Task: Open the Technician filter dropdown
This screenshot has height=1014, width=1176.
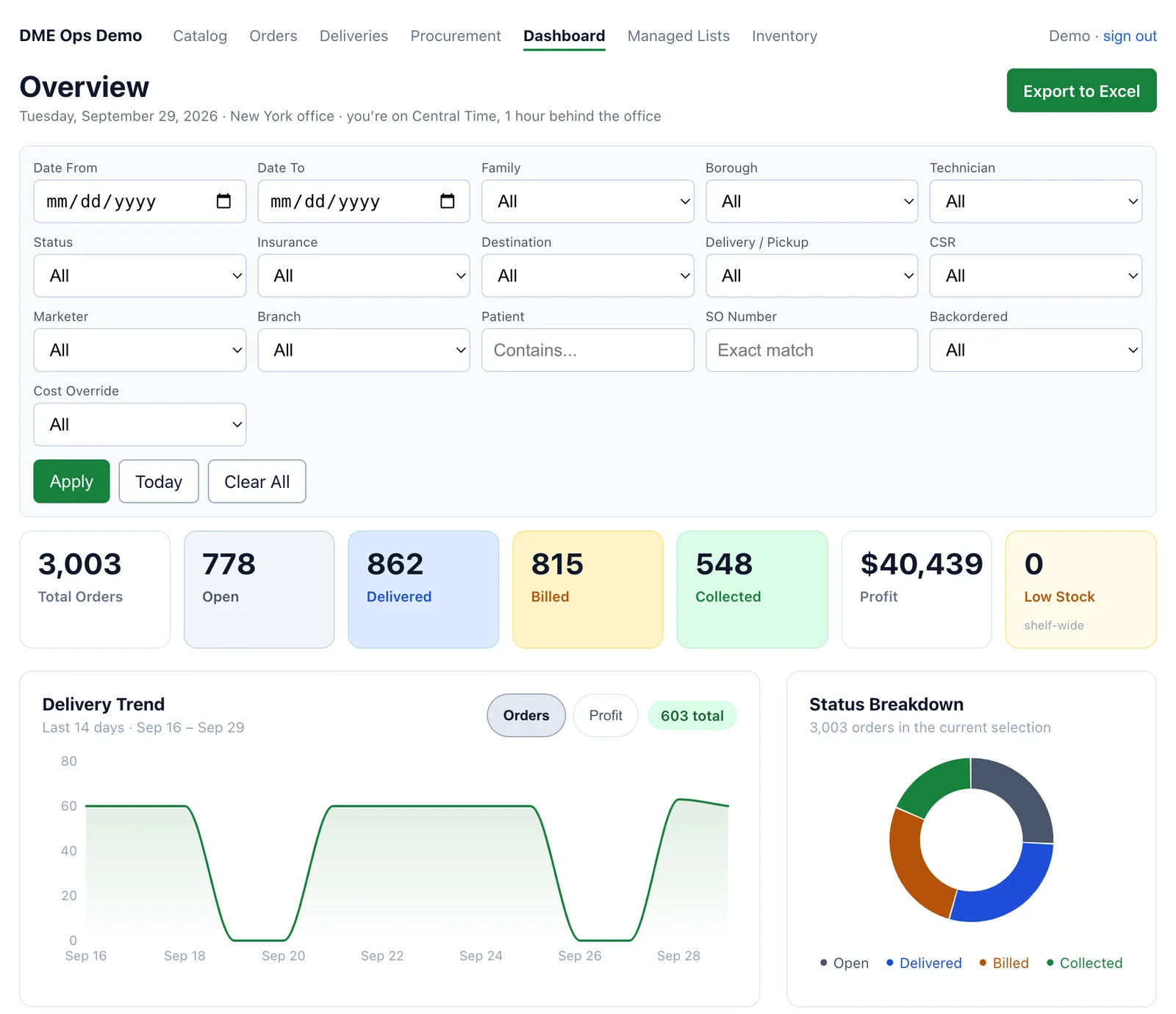Action: pyautogui.click(x=1036, y=201)
